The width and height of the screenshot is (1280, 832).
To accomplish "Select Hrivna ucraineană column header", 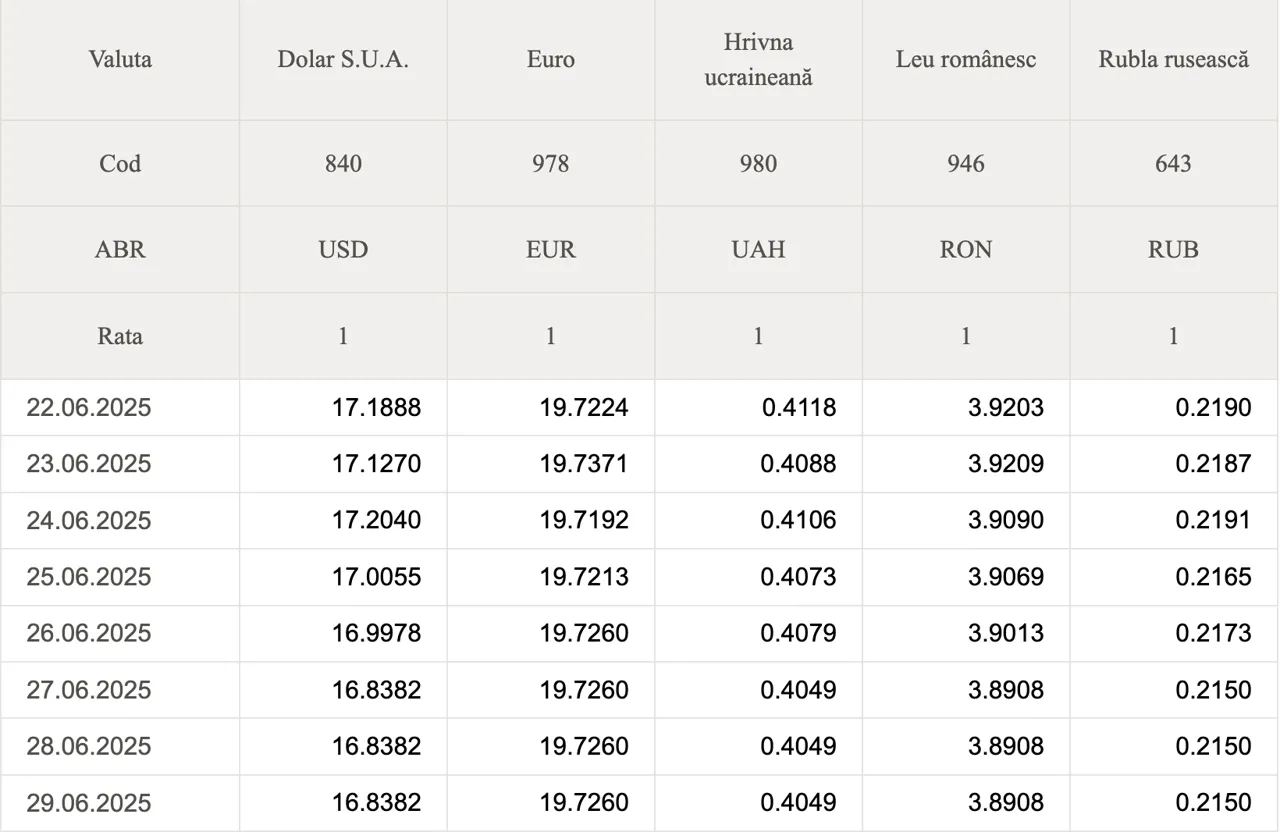I will 758,59.
